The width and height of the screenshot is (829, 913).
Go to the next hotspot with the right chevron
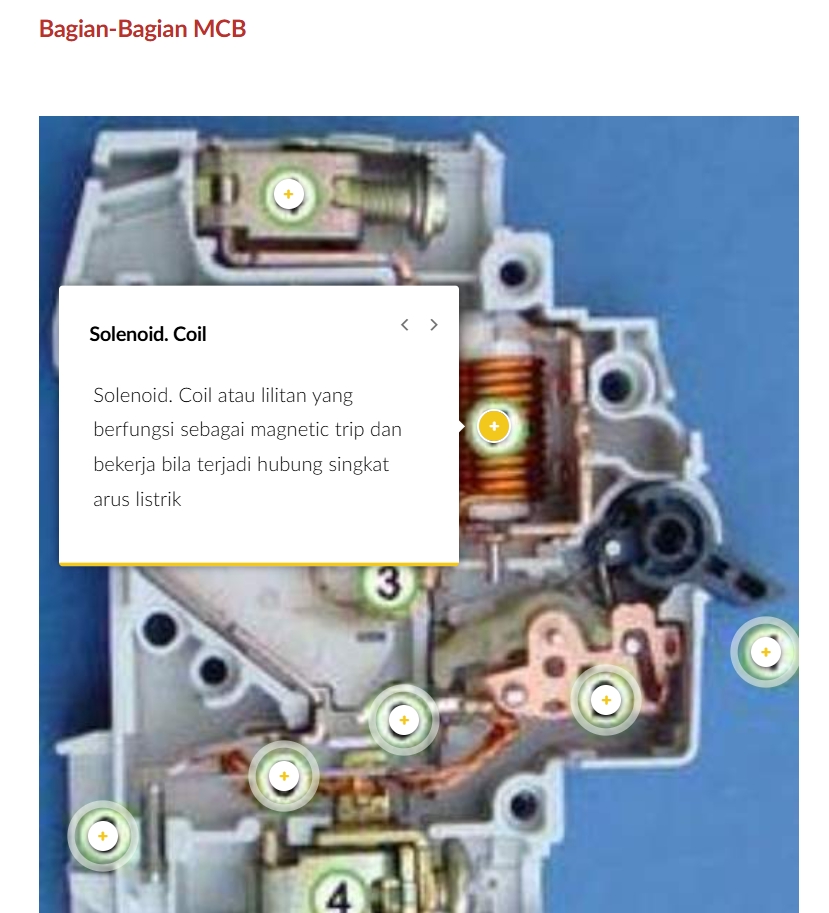click(434, 325)
